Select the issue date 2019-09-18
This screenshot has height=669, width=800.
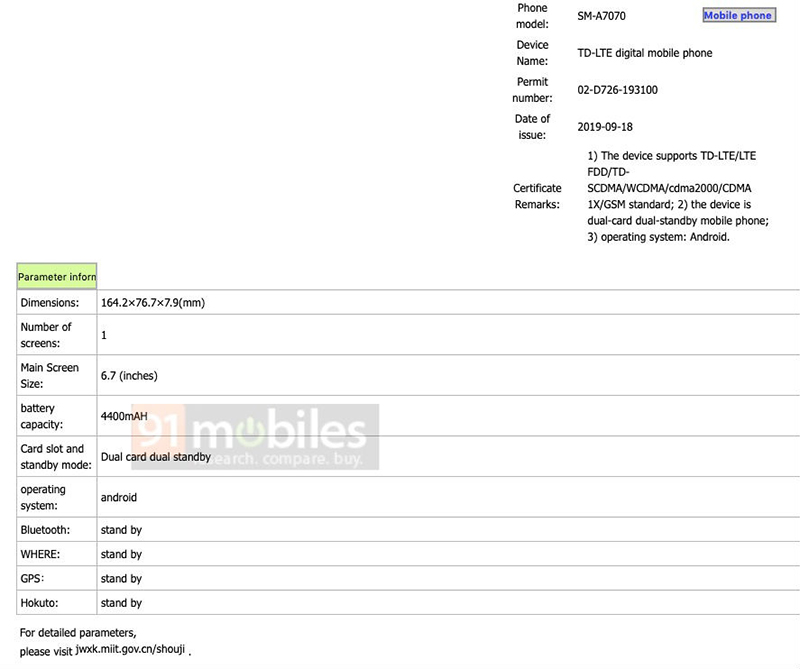pos(605,127)
